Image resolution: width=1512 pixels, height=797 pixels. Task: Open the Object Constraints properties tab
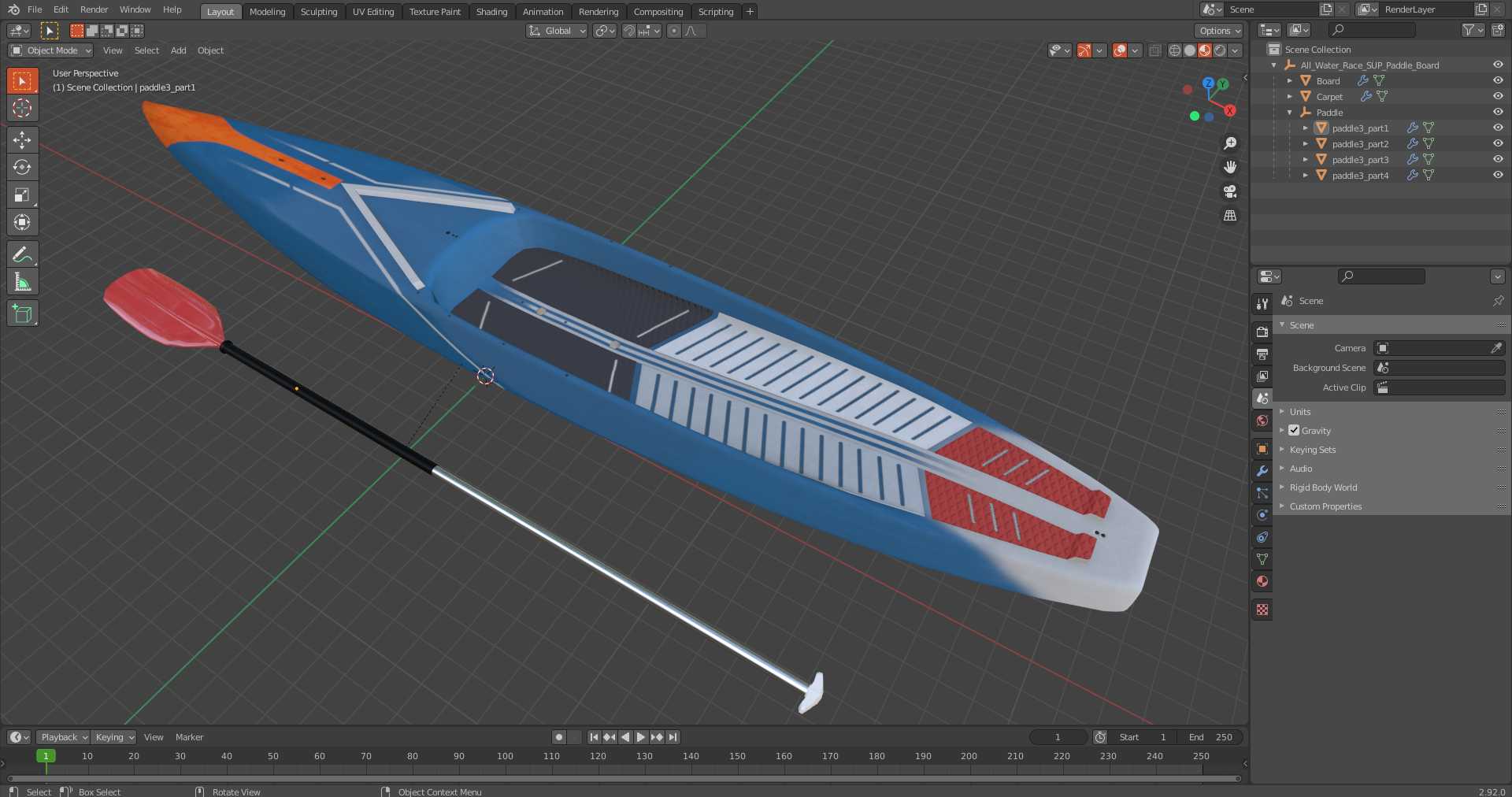(x=1262, y=536)
